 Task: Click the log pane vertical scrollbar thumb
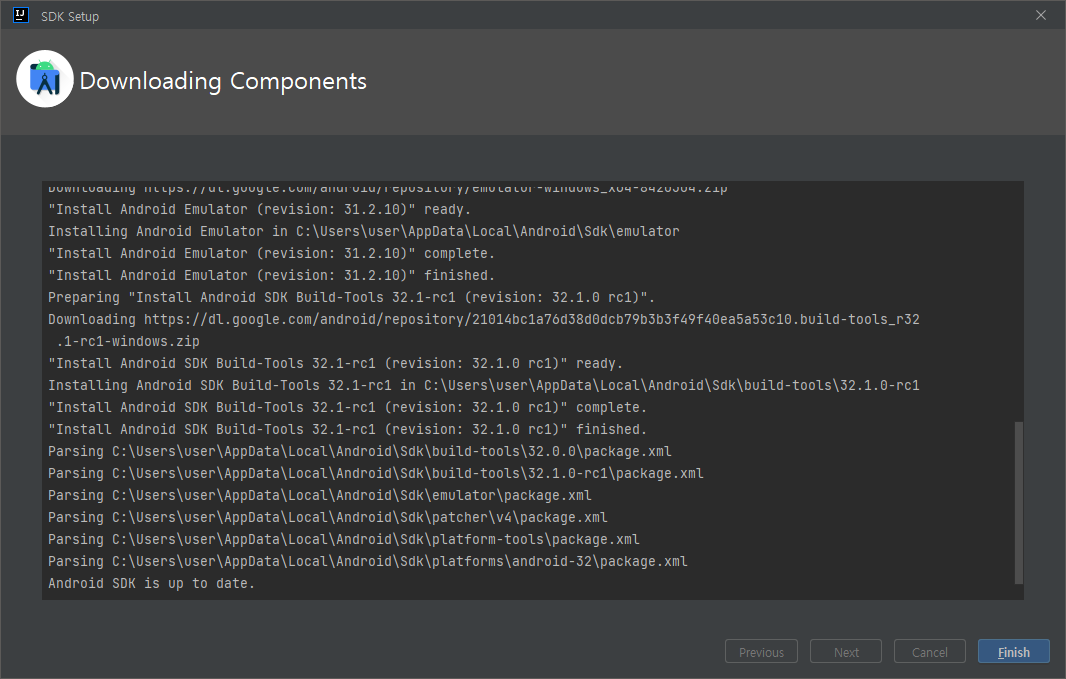(1018, 503)
